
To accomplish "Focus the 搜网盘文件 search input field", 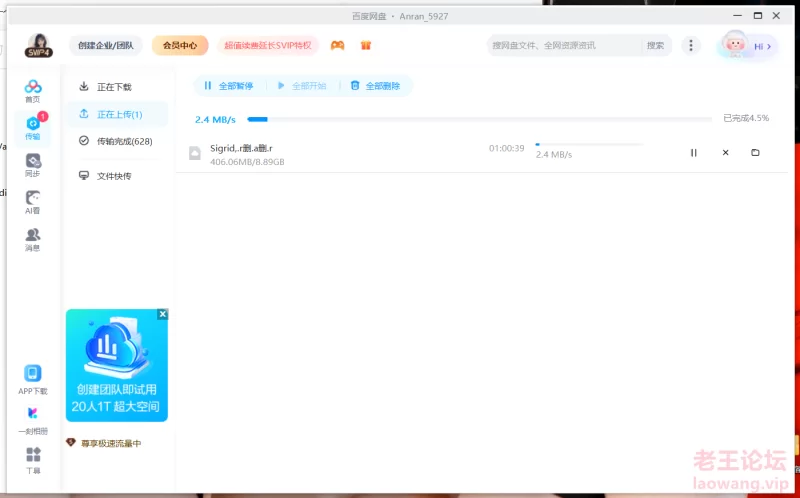I will [x=564, y=45].
